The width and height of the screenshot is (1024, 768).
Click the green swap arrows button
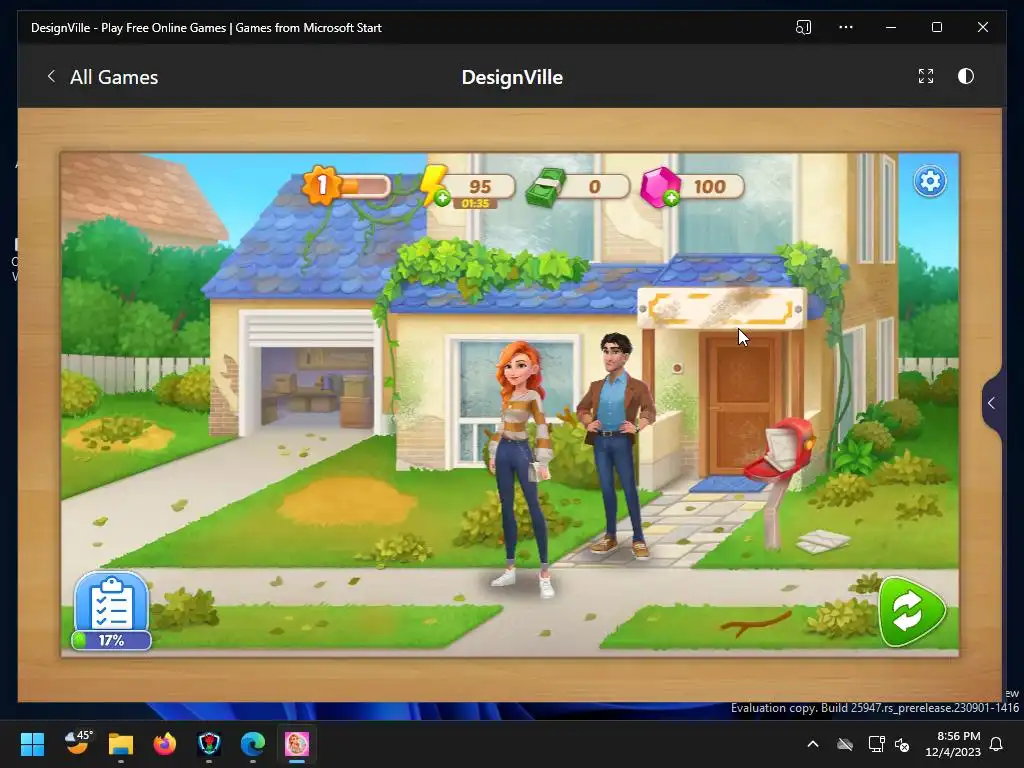click(x=911, y=612)
